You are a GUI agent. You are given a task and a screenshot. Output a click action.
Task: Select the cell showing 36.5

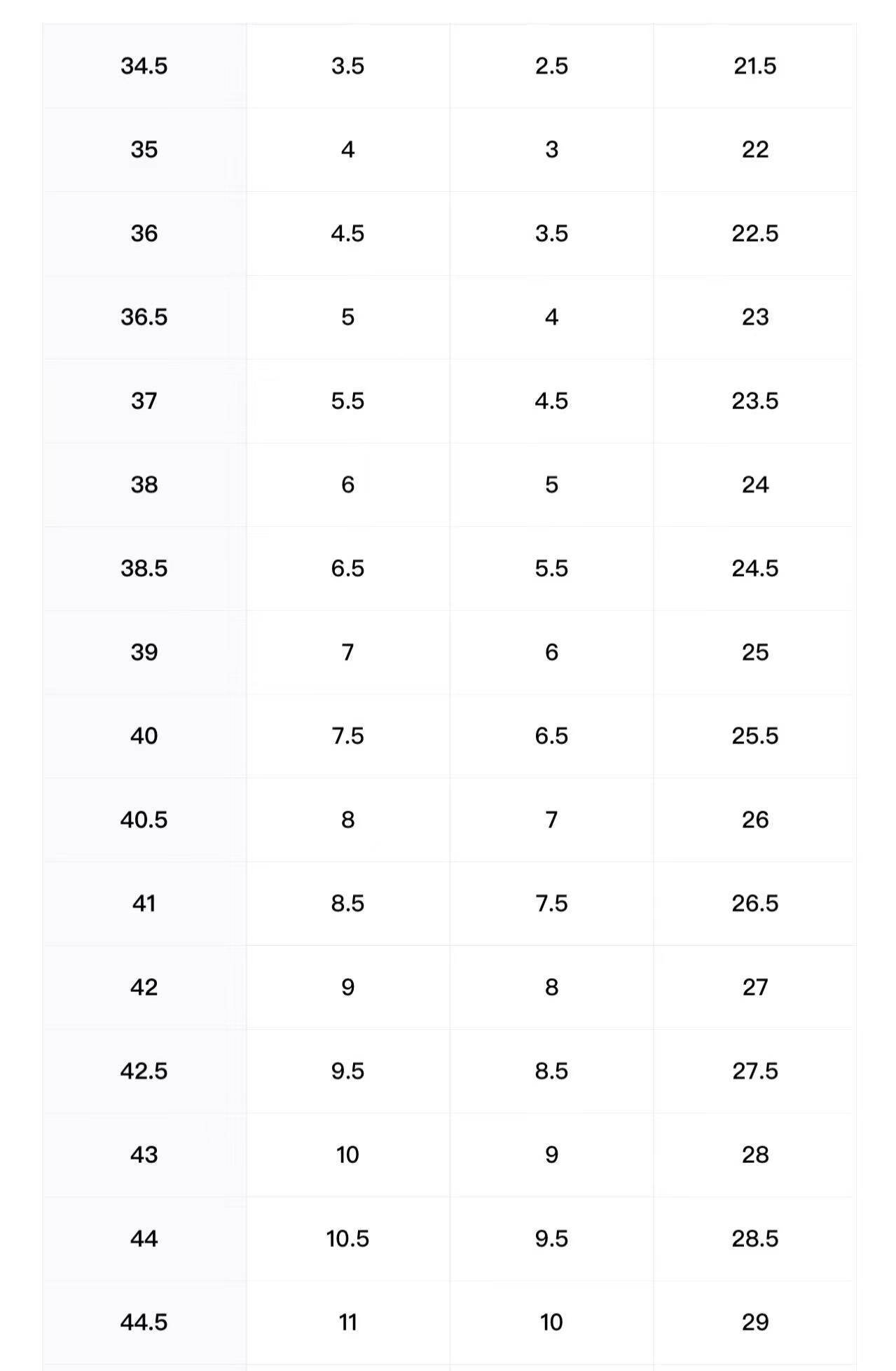[x=144, y=317]
